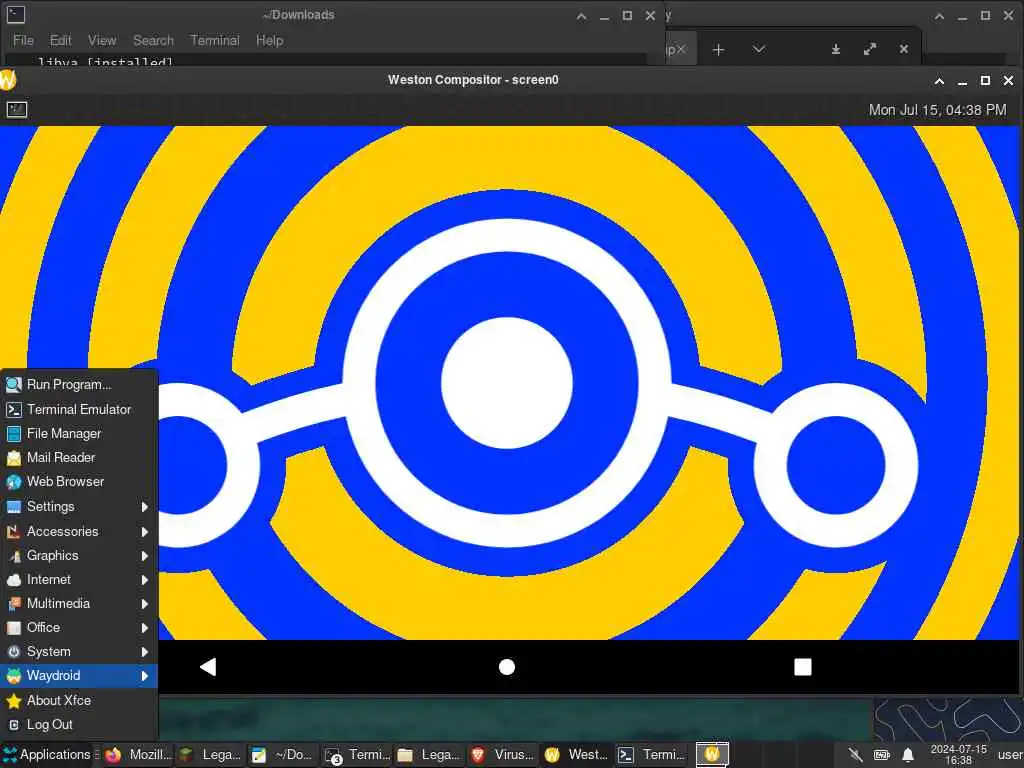The width and height of the screenshot is (1024, 768).
Task: Tap Android home circle button
Action: [507, 667]
